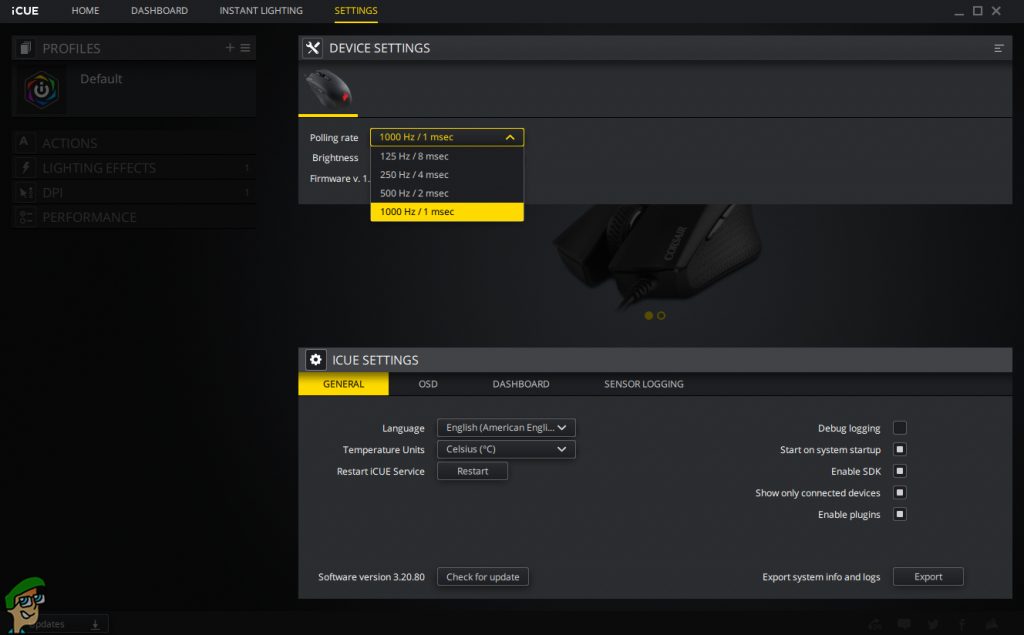Open the Device Settings panel menu icon
Viewport: 1024px width, 635px height.
pyautogui.click(x=998, y=48)
